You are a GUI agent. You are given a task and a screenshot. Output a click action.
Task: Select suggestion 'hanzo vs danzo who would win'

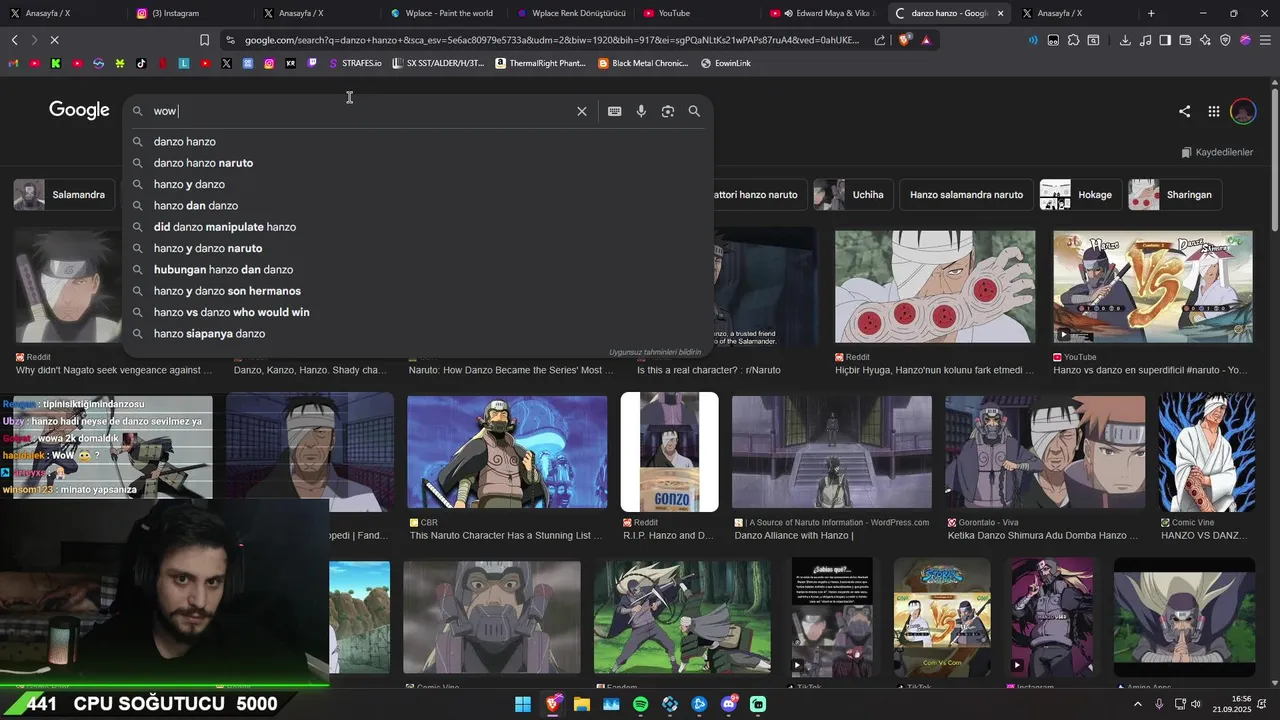(418, 312)
